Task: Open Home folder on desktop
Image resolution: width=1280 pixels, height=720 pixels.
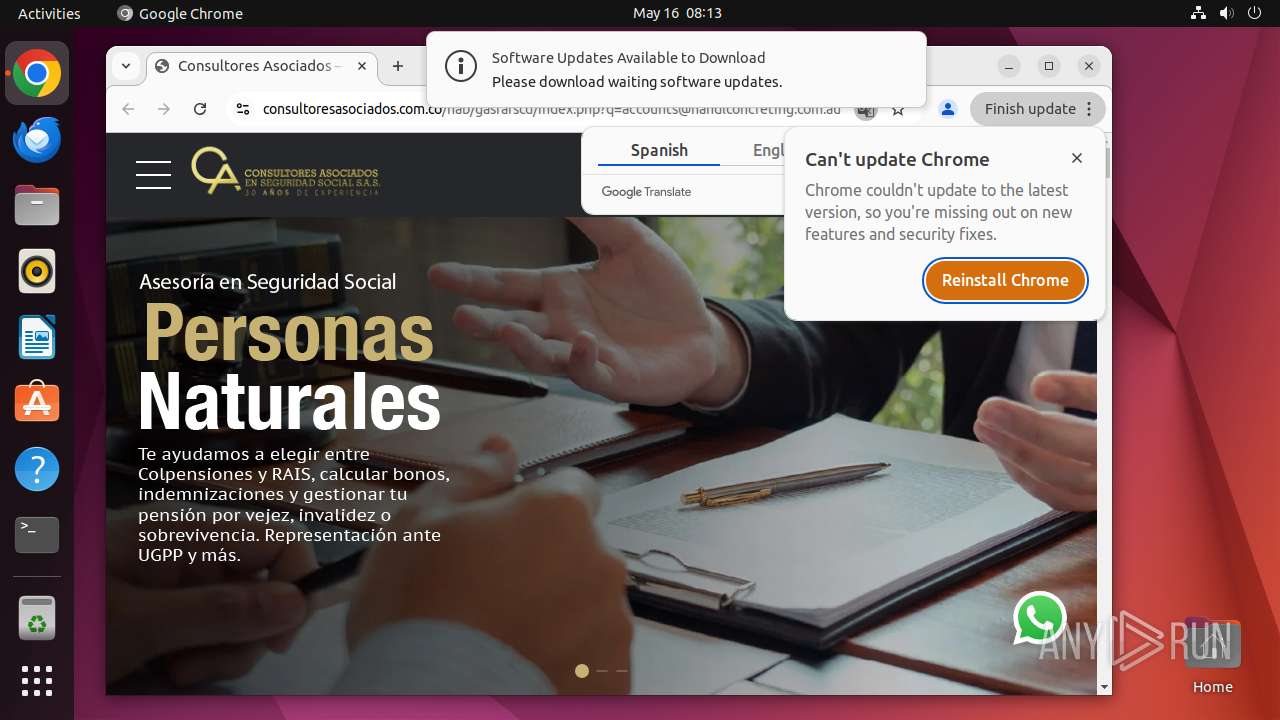Action: 1212,657
